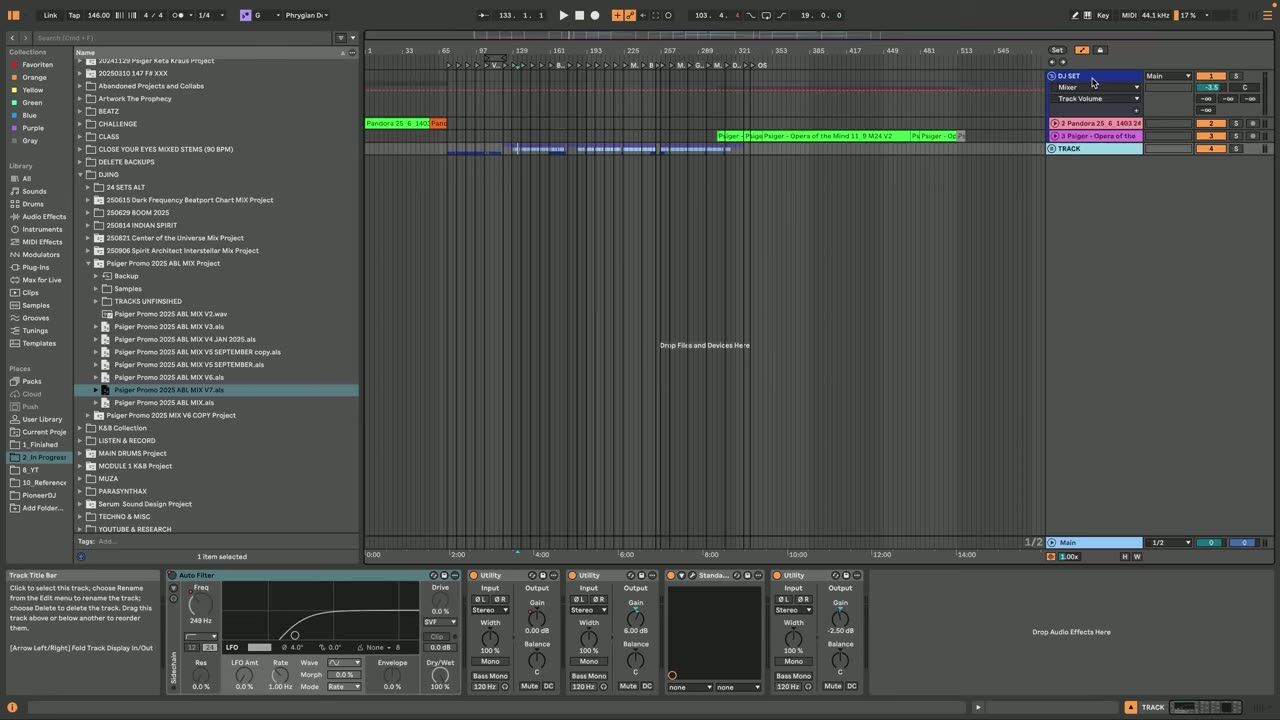
Task: Open the browser filter icon beside search
Action: pos(340,38)
